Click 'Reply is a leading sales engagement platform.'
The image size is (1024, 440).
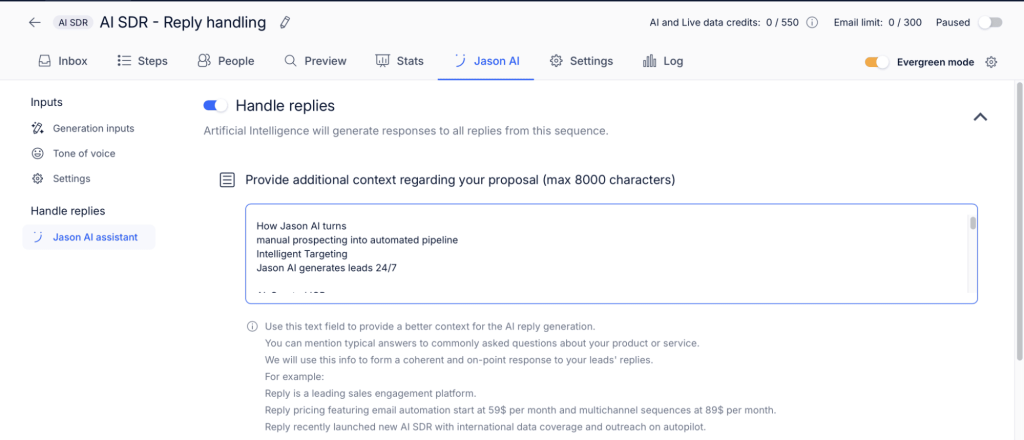point(370,394)
